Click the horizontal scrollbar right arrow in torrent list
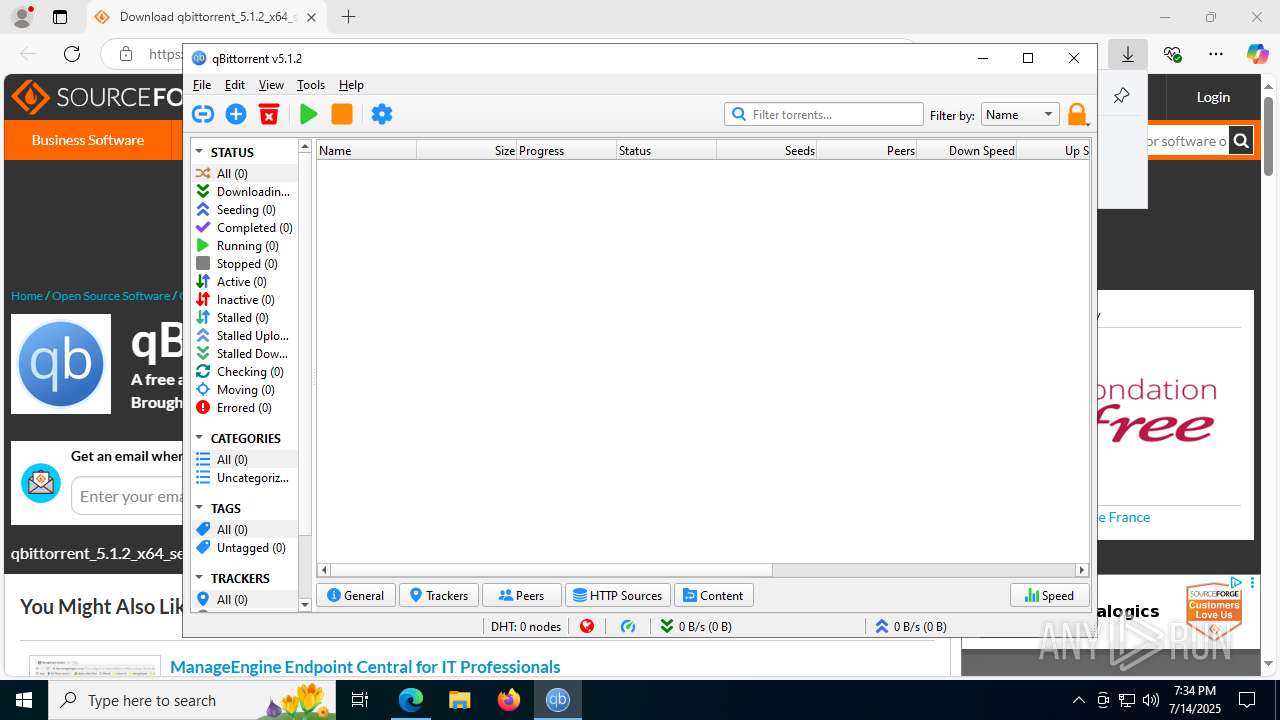The width and height of the screenshot is (1280, 720). pyautogui.click(x=1081, y=570)
